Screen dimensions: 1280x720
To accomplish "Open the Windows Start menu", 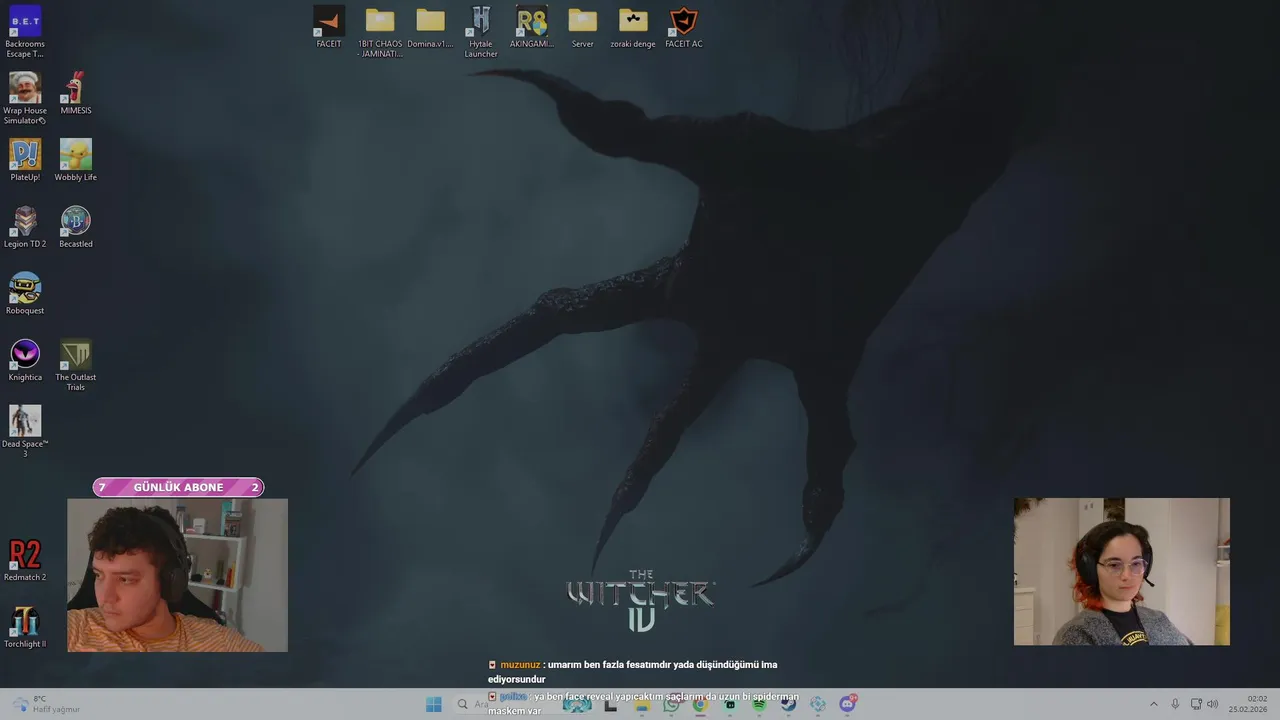I will 434,704.
